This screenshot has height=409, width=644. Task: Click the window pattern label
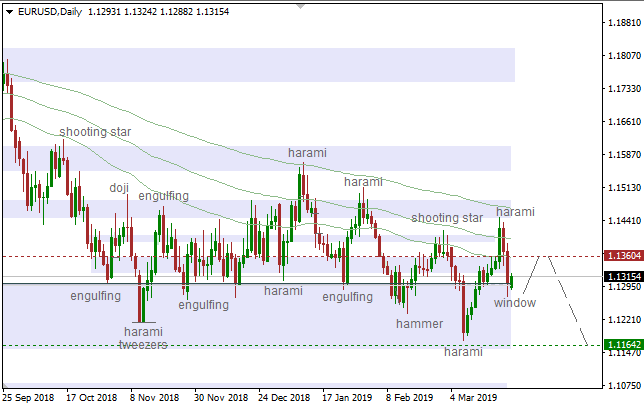coord(515,303)
